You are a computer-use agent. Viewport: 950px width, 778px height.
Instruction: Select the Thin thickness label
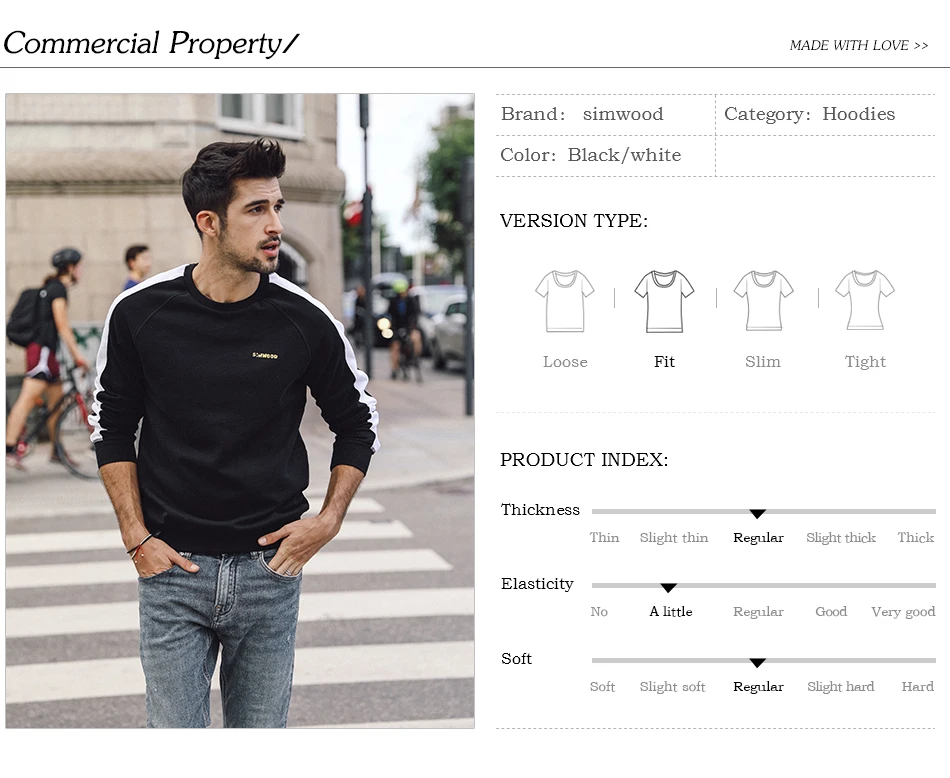point(604,537)
